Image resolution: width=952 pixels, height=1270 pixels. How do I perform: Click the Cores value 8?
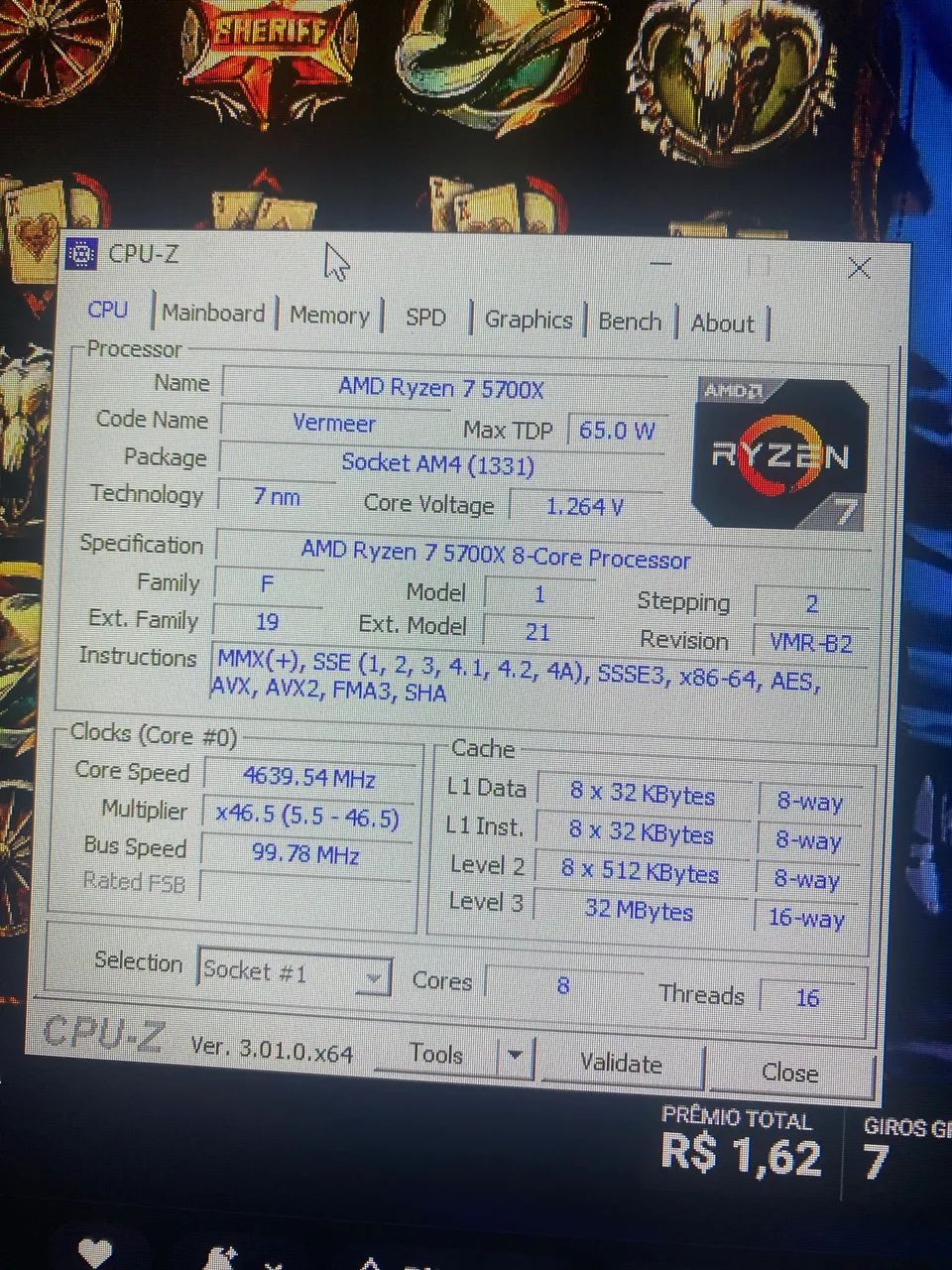(x=563, y=985)
